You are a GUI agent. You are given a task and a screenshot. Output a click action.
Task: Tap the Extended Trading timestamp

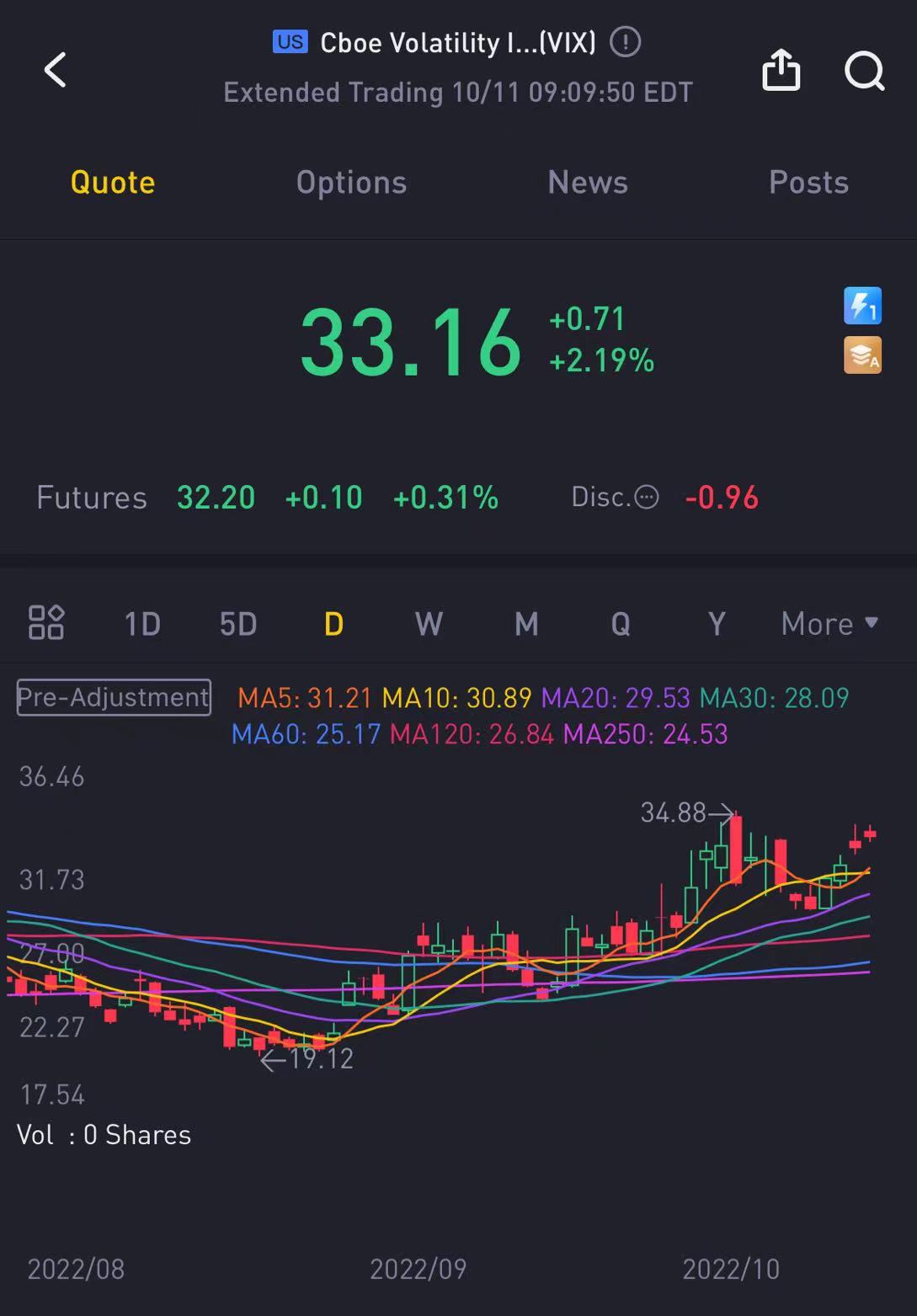point(458,92)
